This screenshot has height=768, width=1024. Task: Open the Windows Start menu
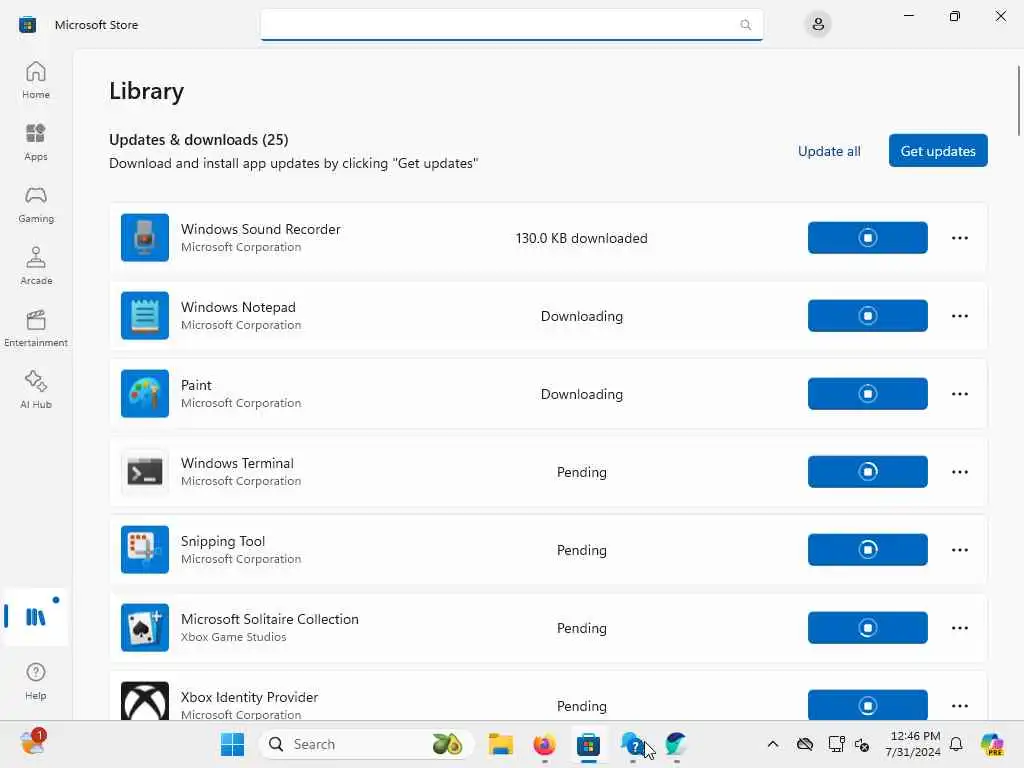coord(232,744)
